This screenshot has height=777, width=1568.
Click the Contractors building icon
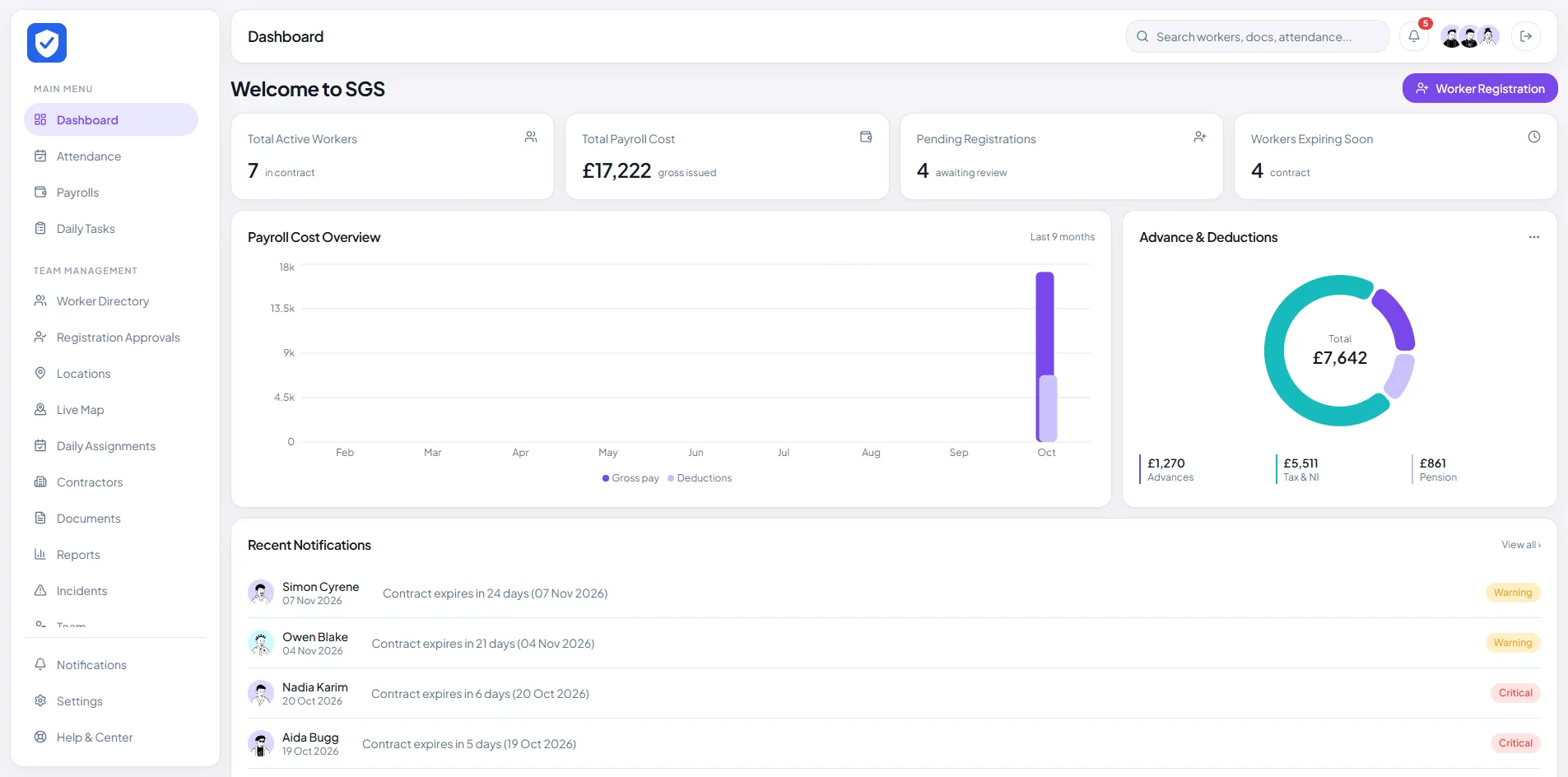click(x=40, y=482)
